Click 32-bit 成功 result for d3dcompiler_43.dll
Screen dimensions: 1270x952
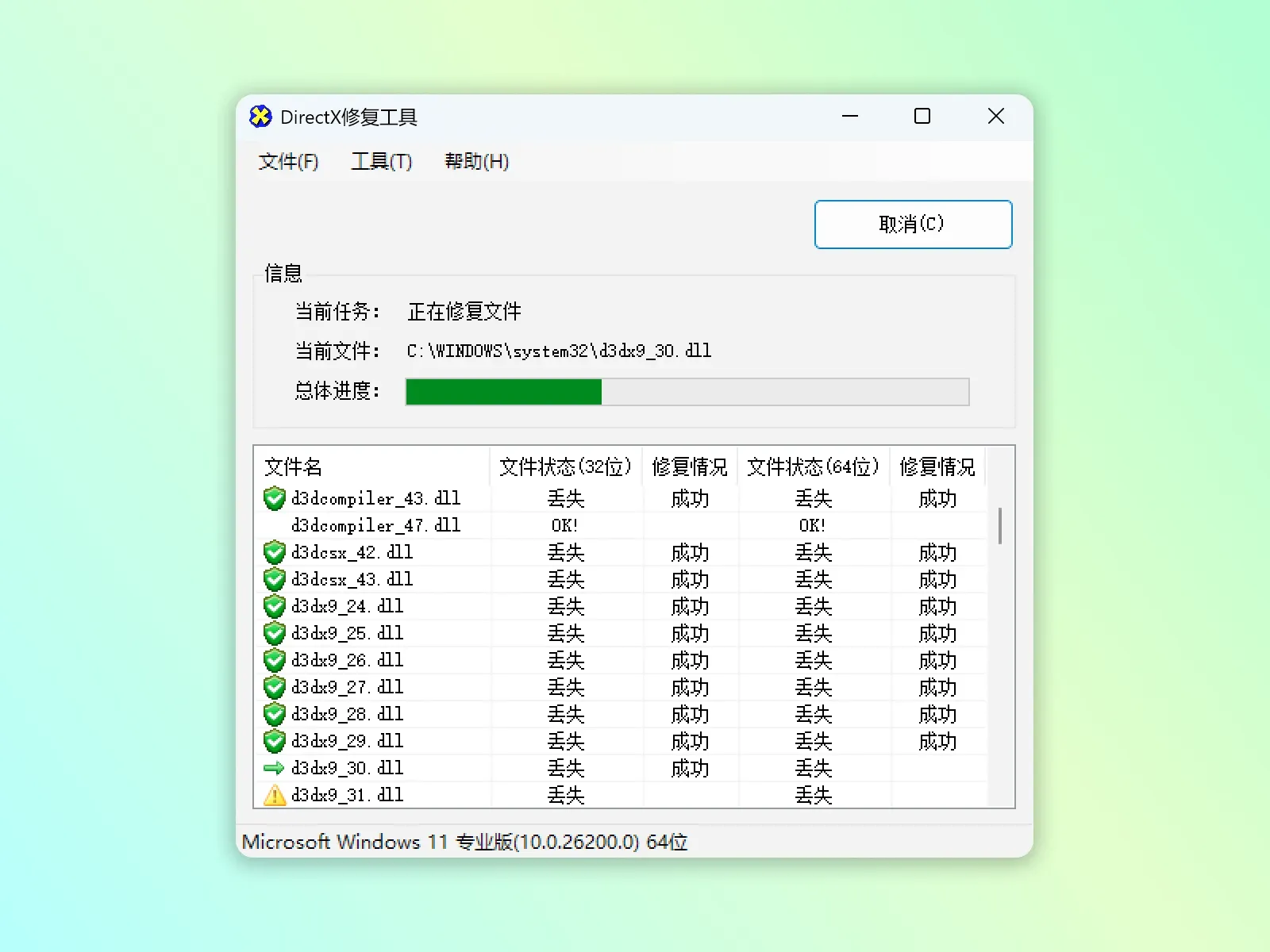[x=690, y=498]
